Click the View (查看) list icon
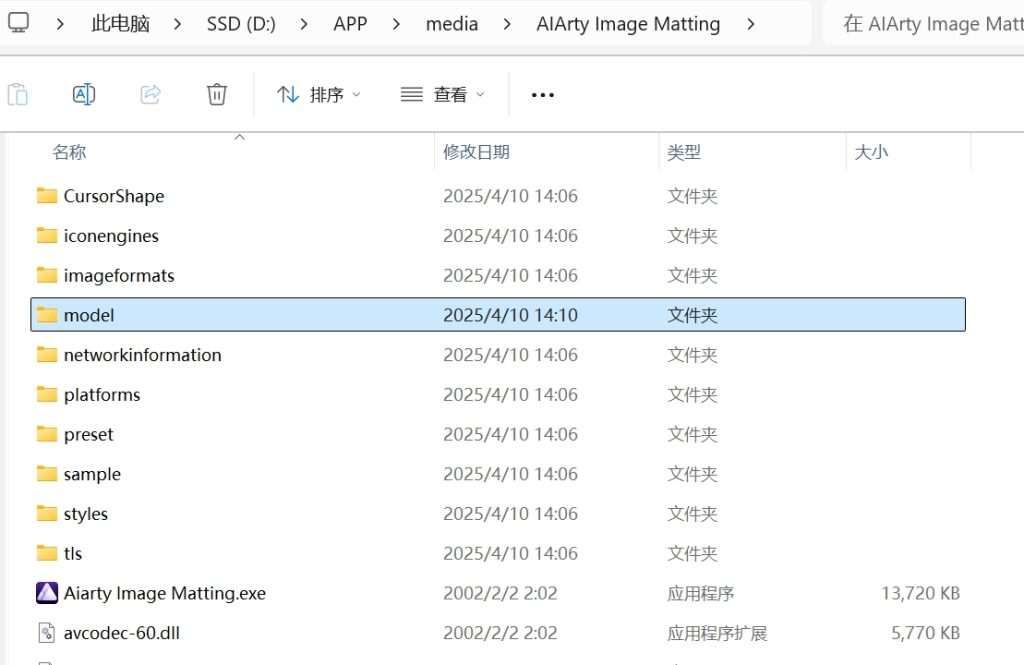Image resolution: width=1024 pixels, height=665 pixels. pyautogui.click(x=411, y=93)
